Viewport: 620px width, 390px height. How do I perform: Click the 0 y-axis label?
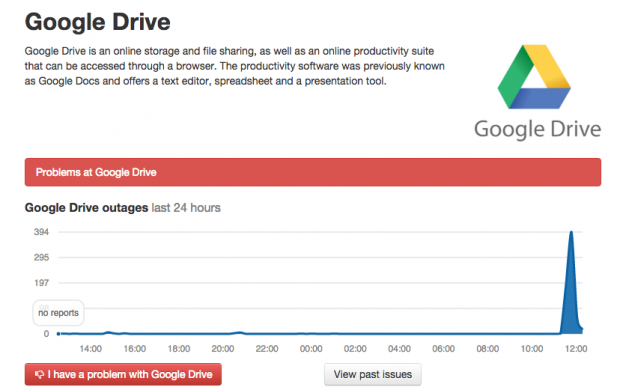pyautogui.click(x=46, y=334)
